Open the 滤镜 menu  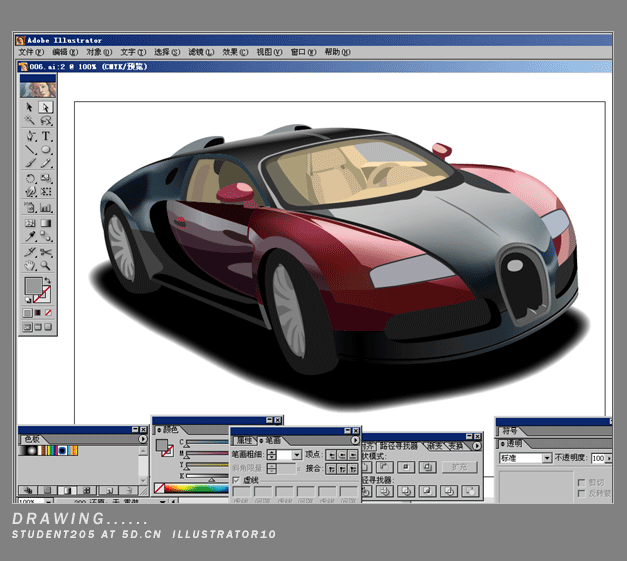pyautogui.click(x=201, y=52)
